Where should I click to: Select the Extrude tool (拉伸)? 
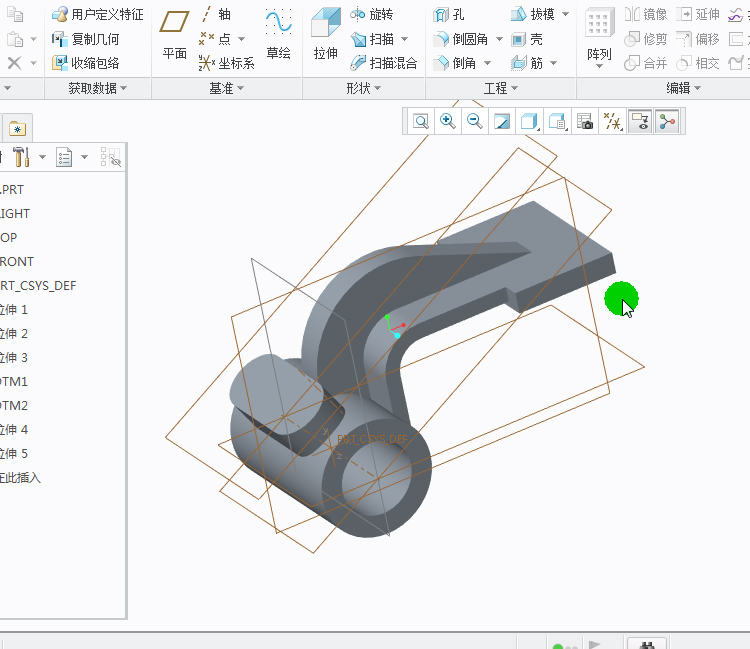point(326,35)
